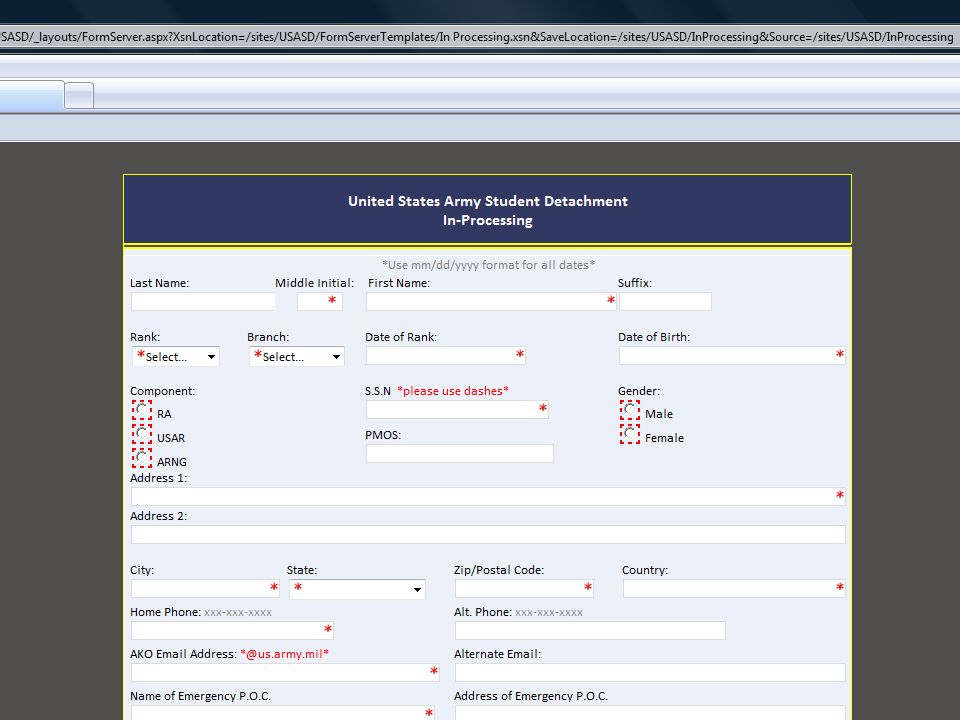Click the Address of Emergency P.O.C. field
Viewport: 960px width, 720px height.
coord(650,713)
